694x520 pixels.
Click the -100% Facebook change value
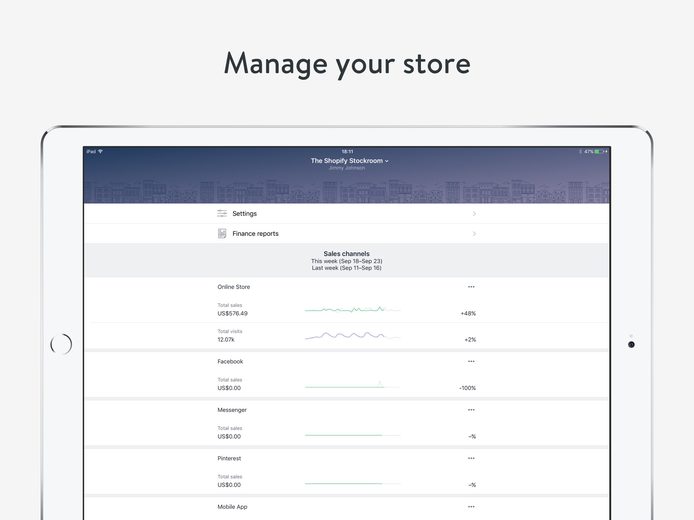(467, 388)
